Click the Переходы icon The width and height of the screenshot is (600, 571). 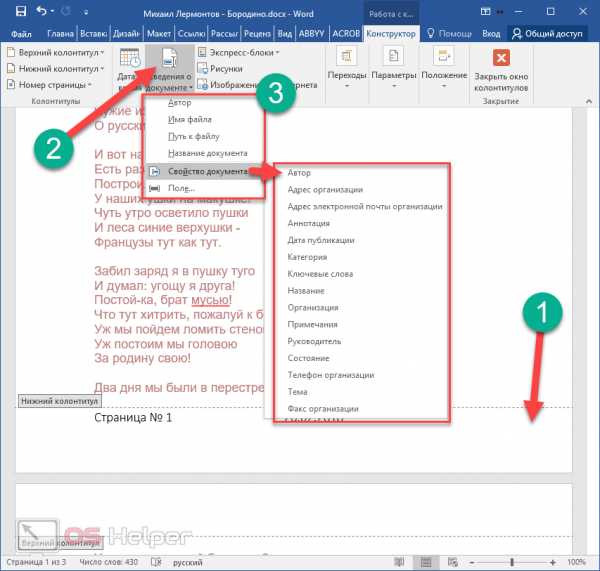click(347, 56)
